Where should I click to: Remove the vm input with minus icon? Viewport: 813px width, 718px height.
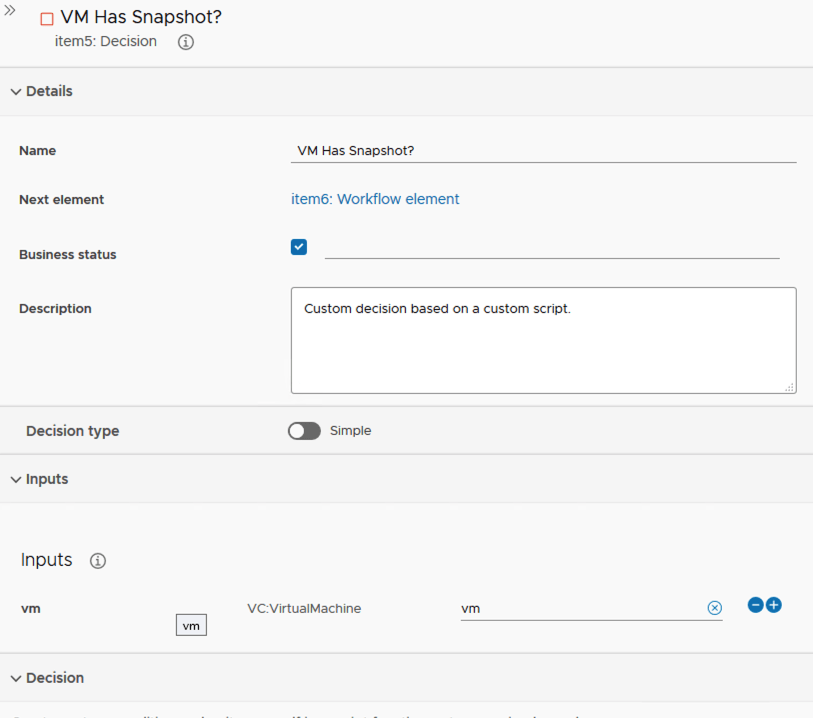point(756,605)
